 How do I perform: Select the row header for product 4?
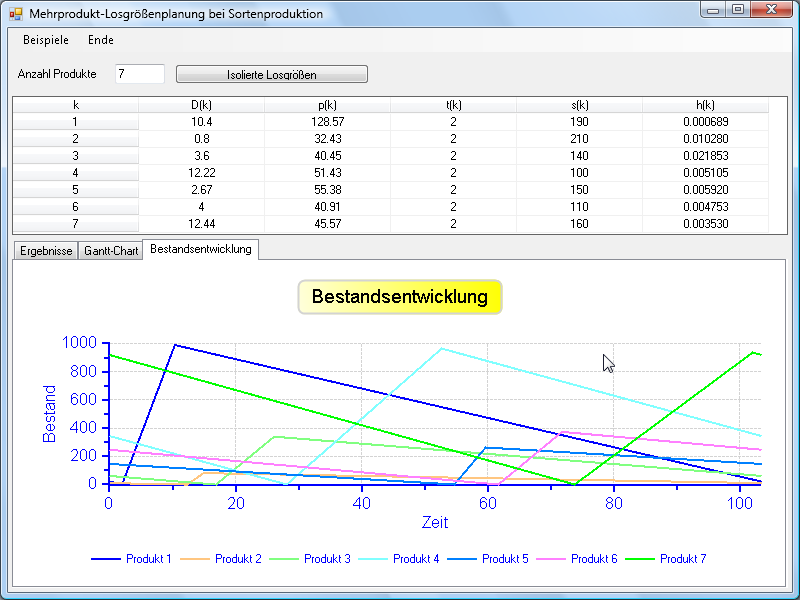75,173
